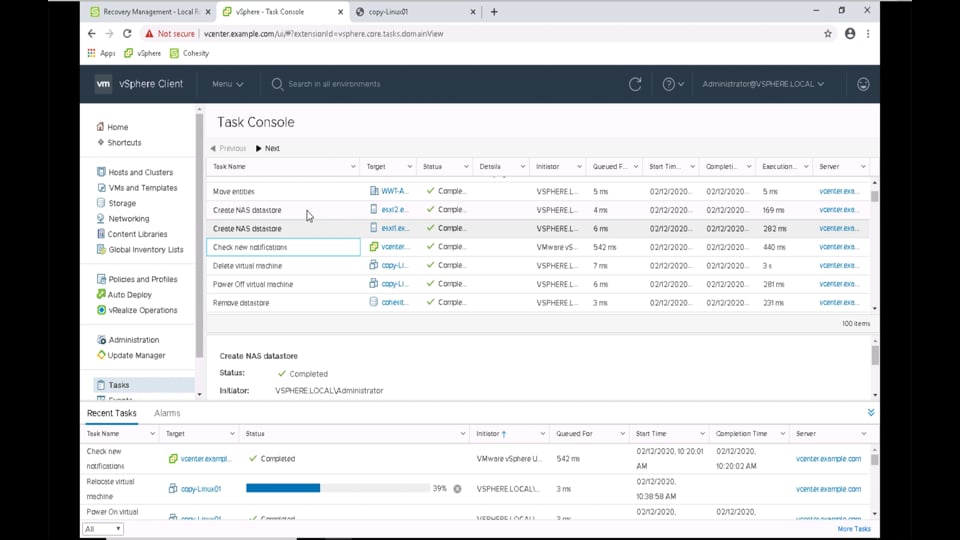Open copy-Linux01 target in Recent Tasks
The height and width of the screenshot is (540, 960).
(201, 489)
